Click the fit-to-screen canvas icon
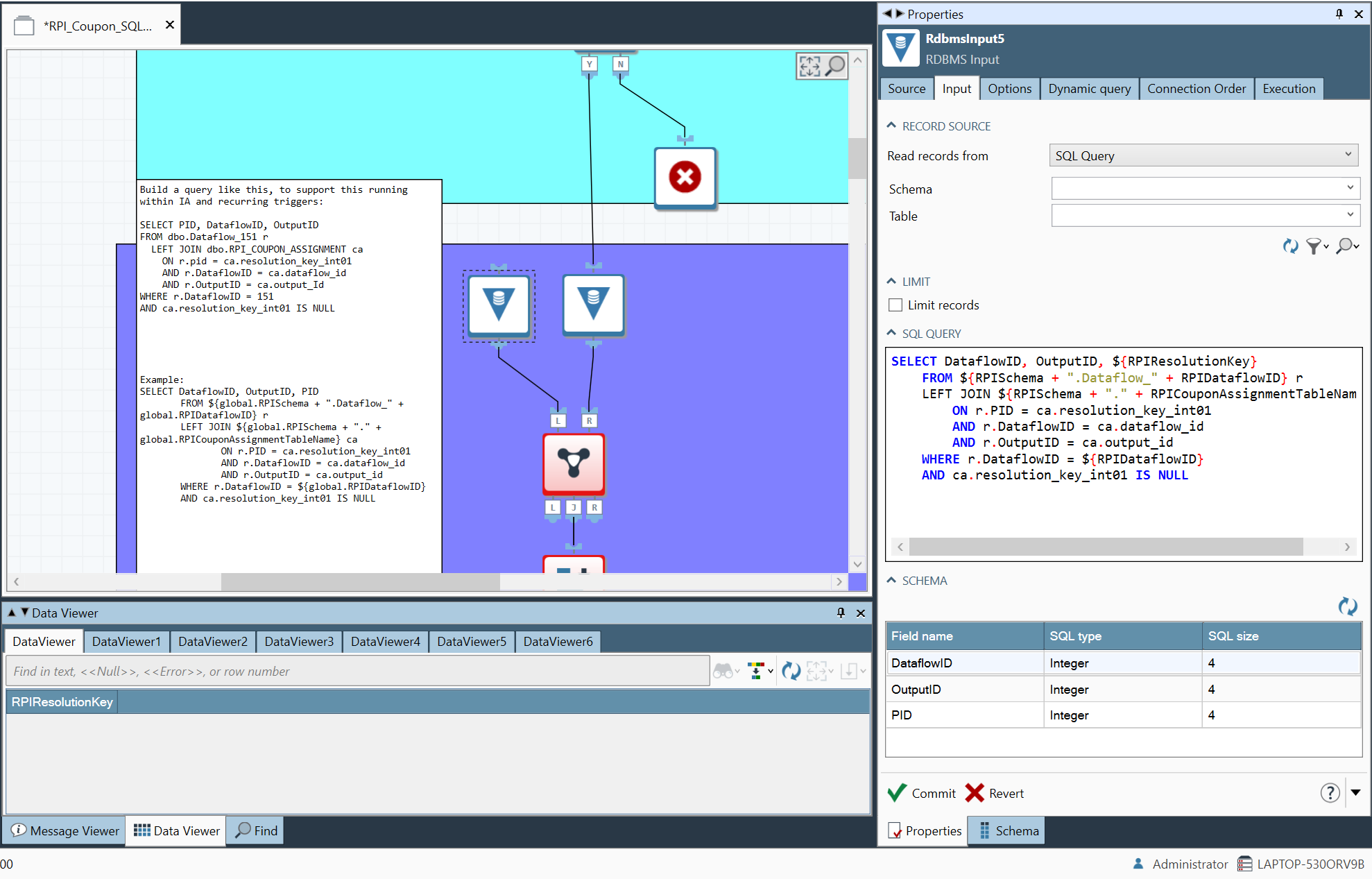The width and height of the screenshot is (1372, 879). 809,66
